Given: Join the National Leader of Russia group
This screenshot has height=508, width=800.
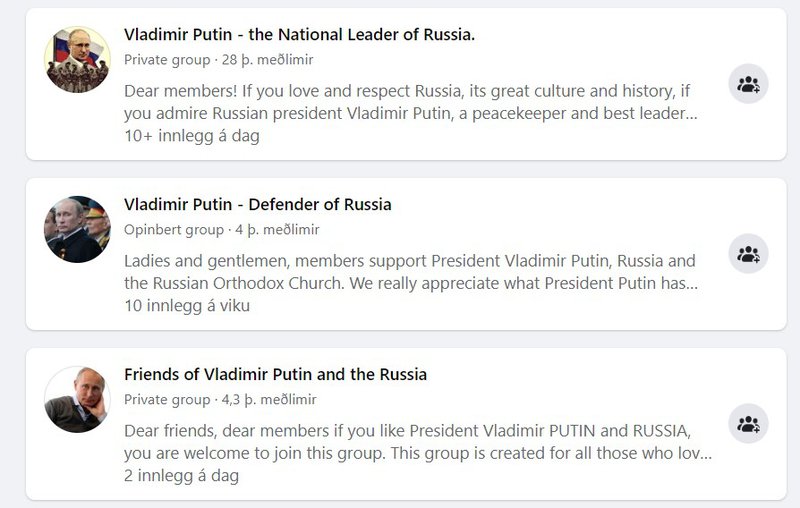Looking at the screenshot, I should [x=748, y=84].
